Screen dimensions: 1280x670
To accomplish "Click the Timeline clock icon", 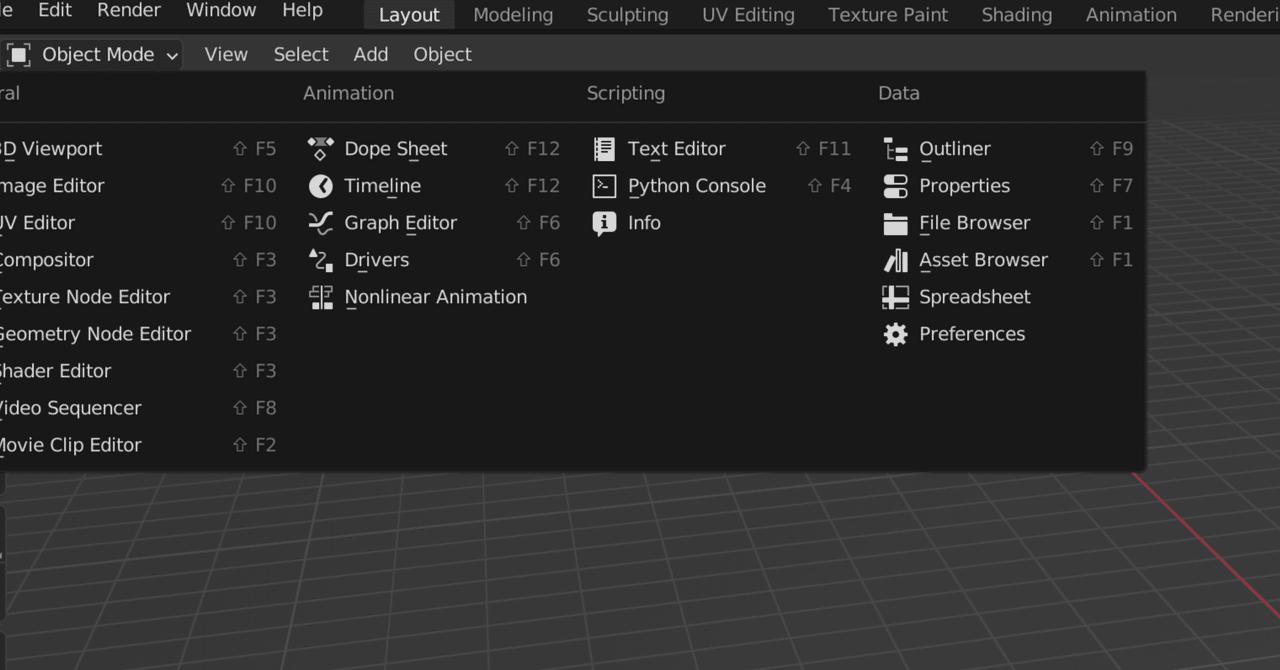I will [x=320, y=186].
